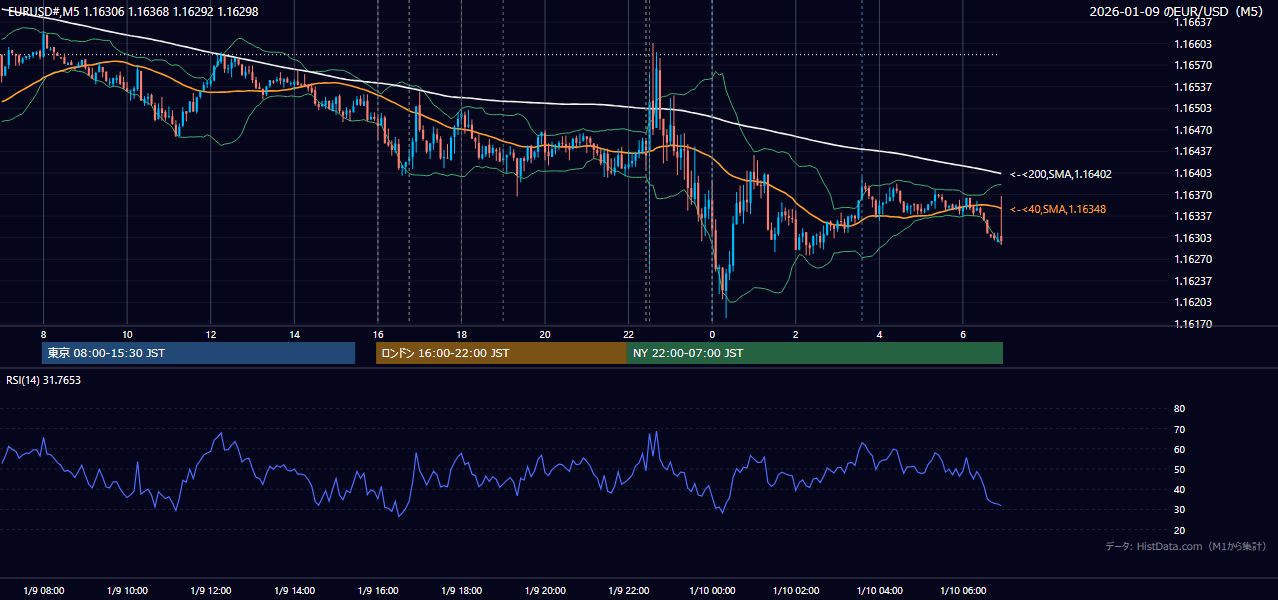This screenshot has height=600, width=1278.
Task: Click the 1/10 04:00 time label
Action: [x=879, y=590]
